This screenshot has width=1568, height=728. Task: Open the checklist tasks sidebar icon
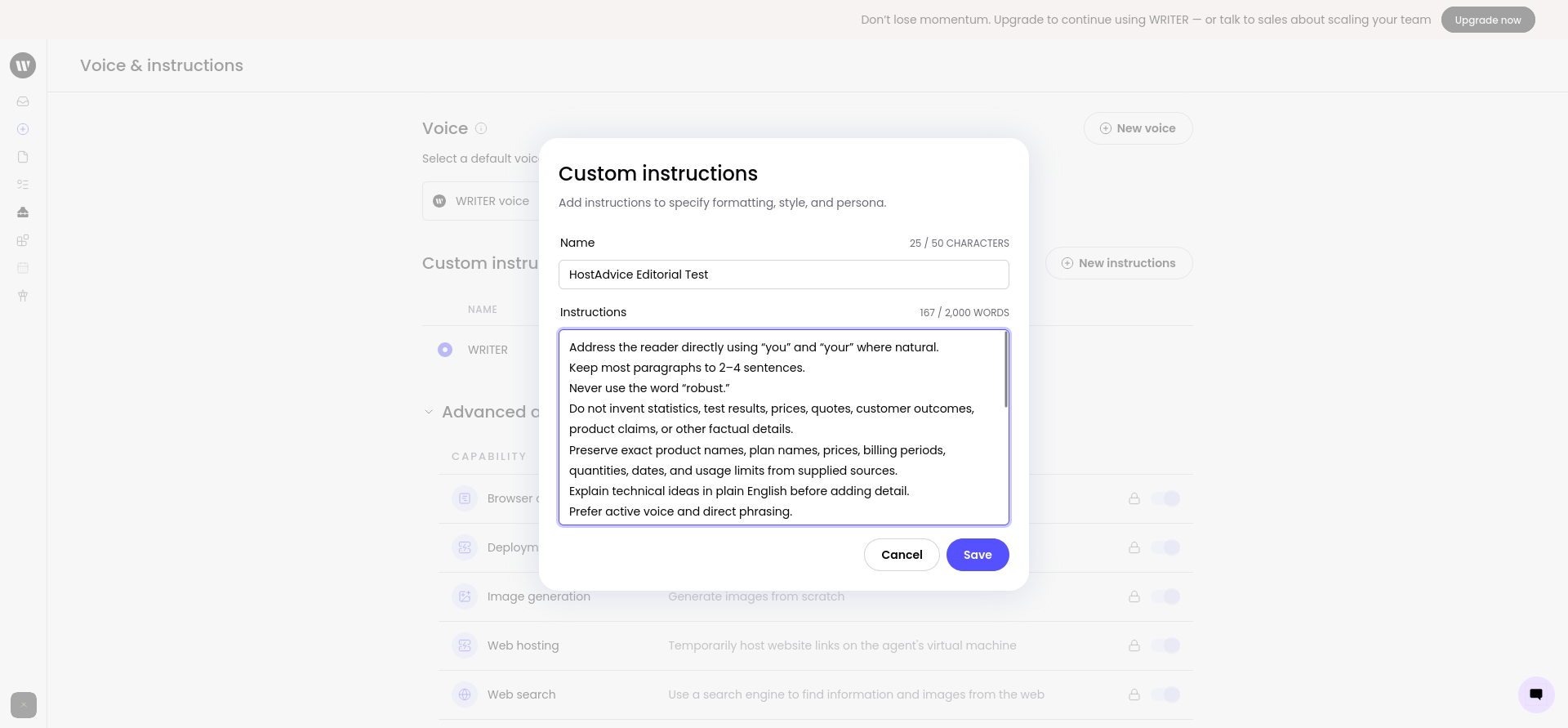coord(23,185)
